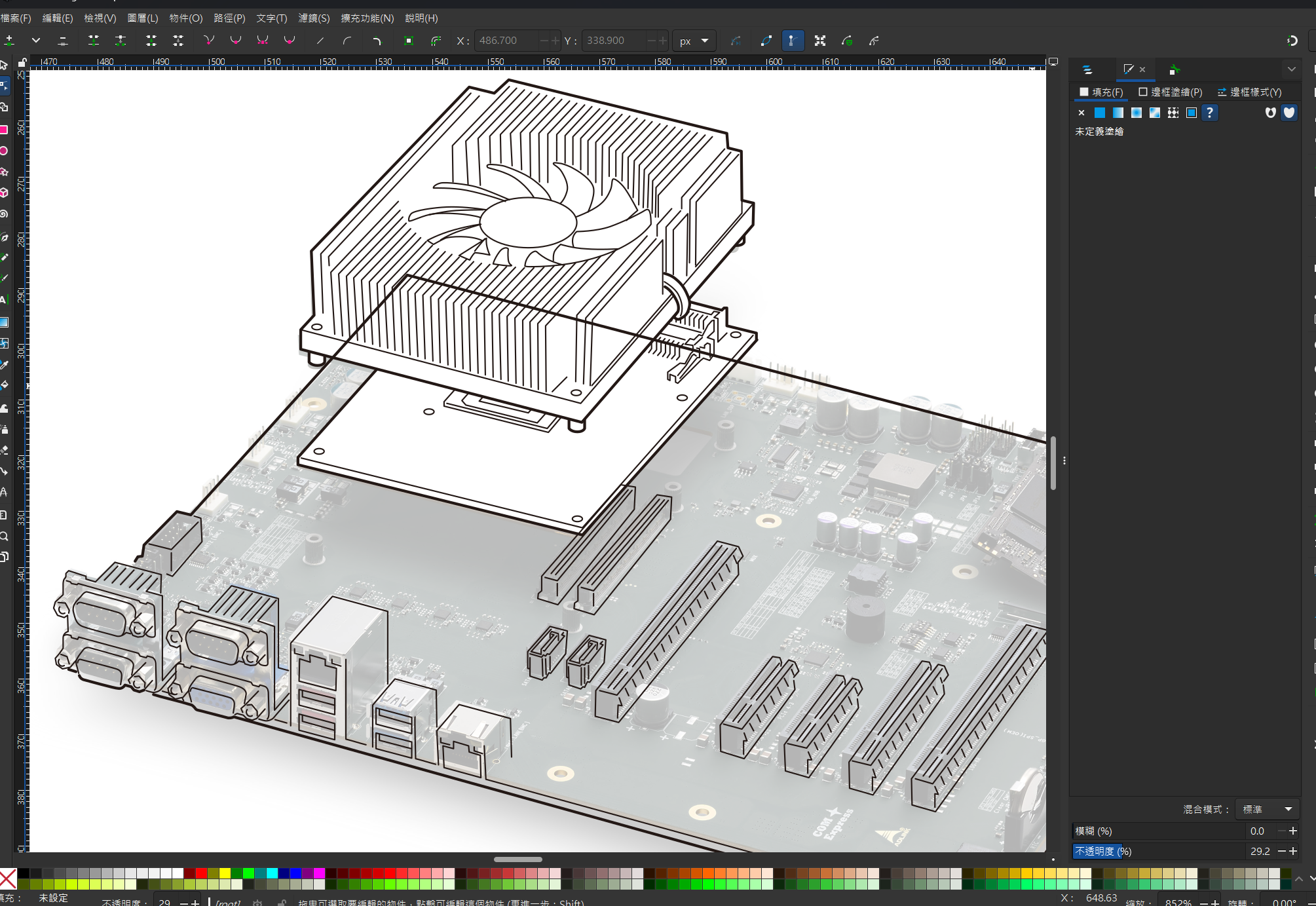The height and width of the screenshot is (906, 1316).
Task: Click the delete selected nodes icon
Action: [x=63, y=41]
